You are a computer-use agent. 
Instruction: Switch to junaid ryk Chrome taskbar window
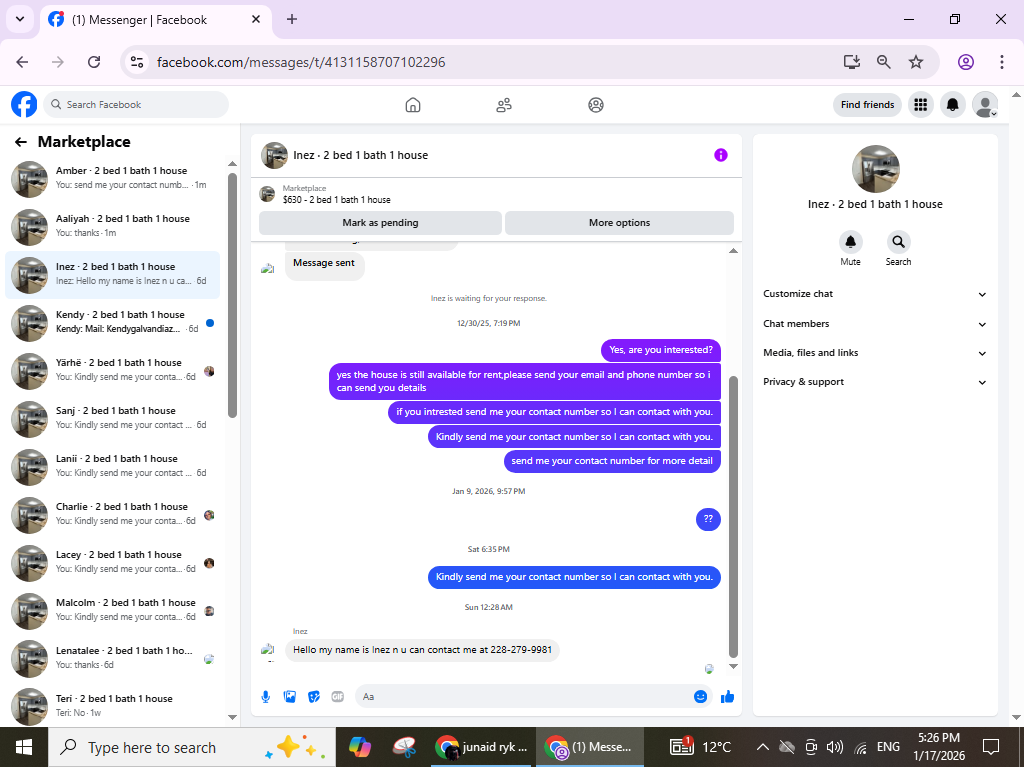click(483, 747)
